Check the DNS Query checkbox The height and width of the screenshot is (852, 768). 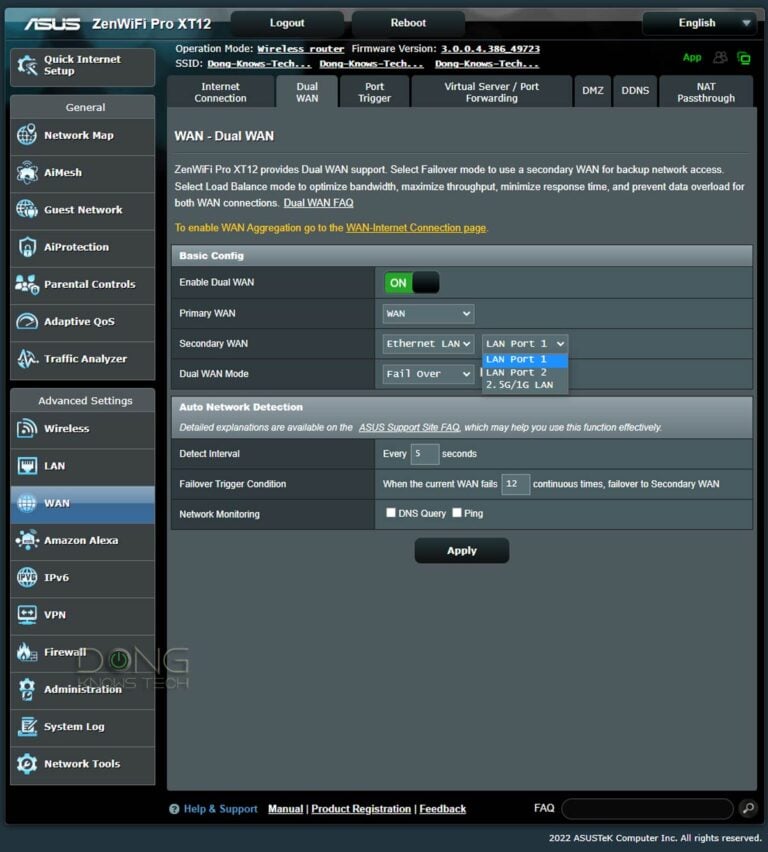pos(391,513)
